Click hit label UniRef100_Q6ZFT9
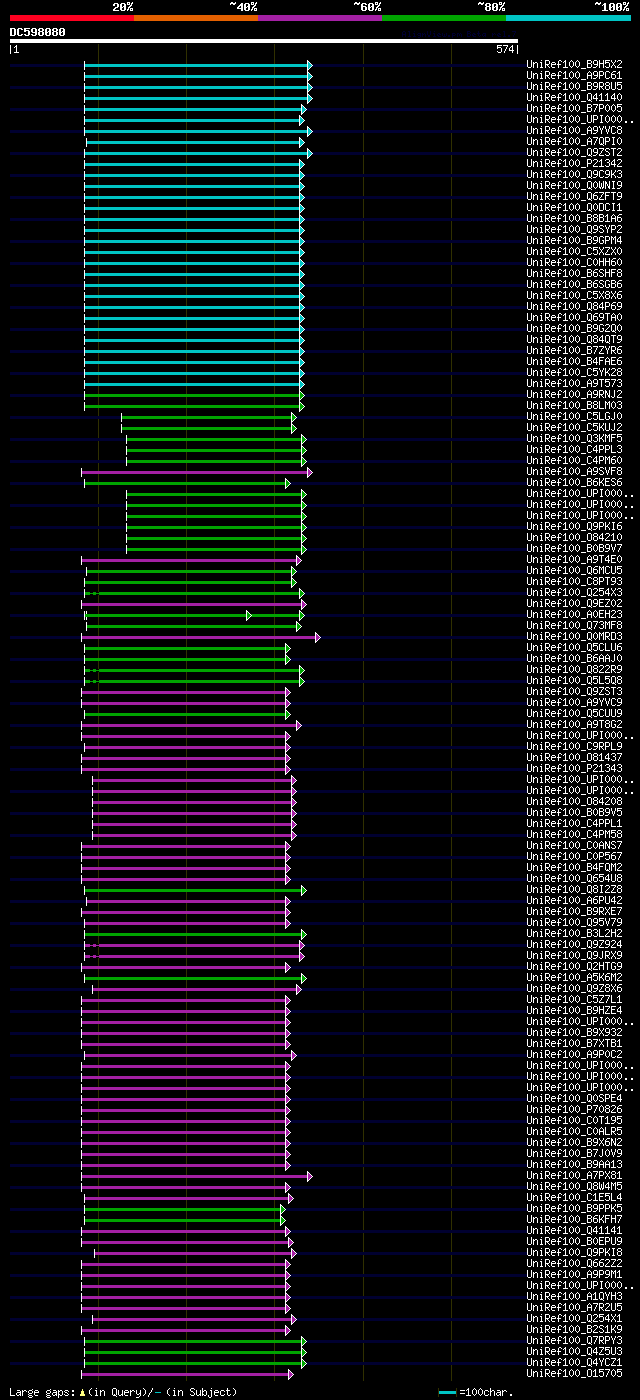 pyautogui.click(x=574, y=197)
